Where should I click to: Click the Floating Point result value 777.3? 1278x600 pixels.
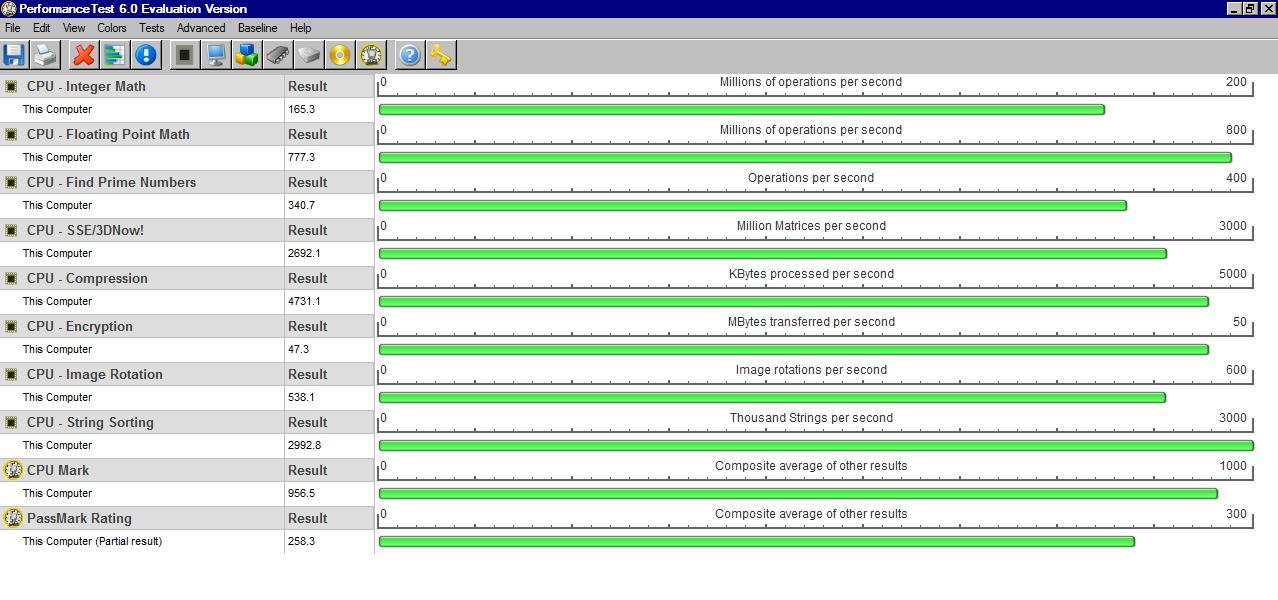coord(301,157)
